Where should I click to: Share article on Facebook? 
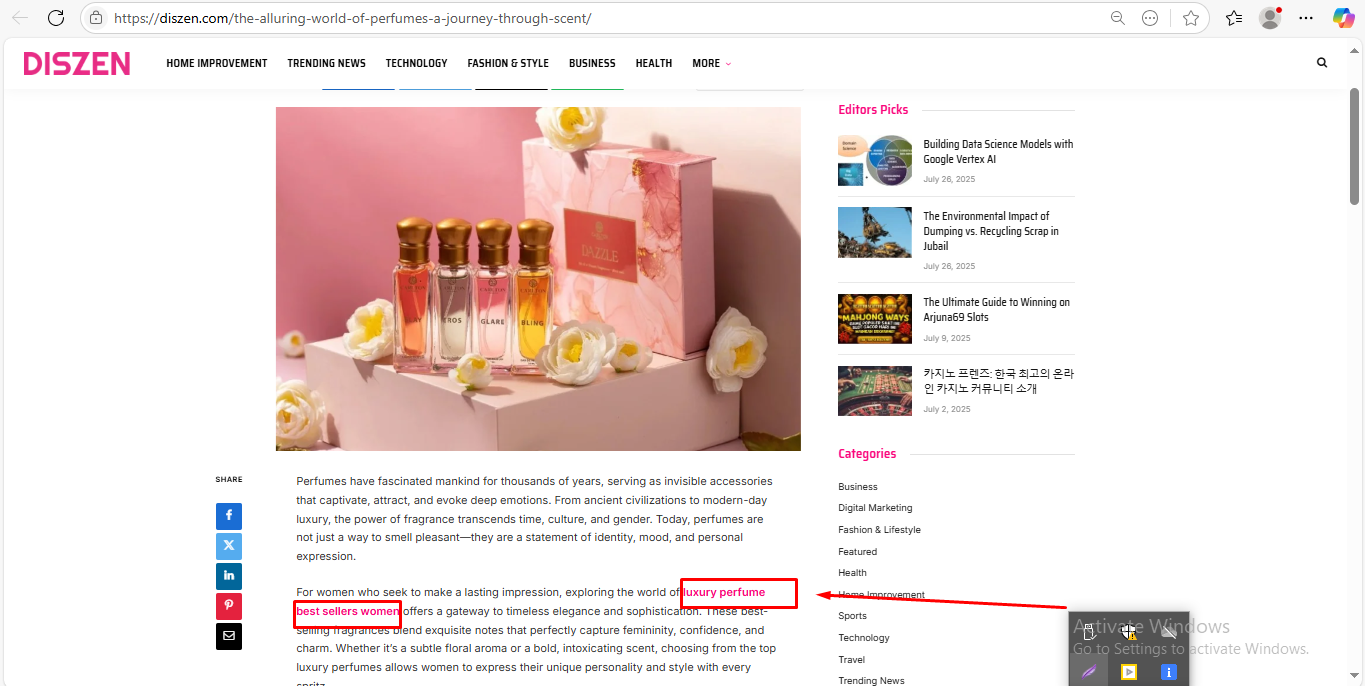(229, 516)
